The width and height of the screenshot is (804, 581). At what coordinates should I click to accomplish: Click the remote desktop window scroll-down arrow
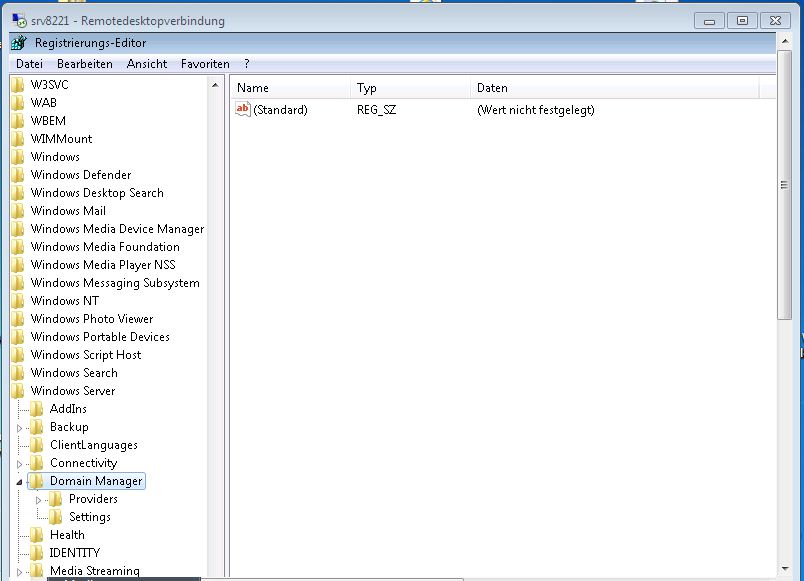click(785, 568)
